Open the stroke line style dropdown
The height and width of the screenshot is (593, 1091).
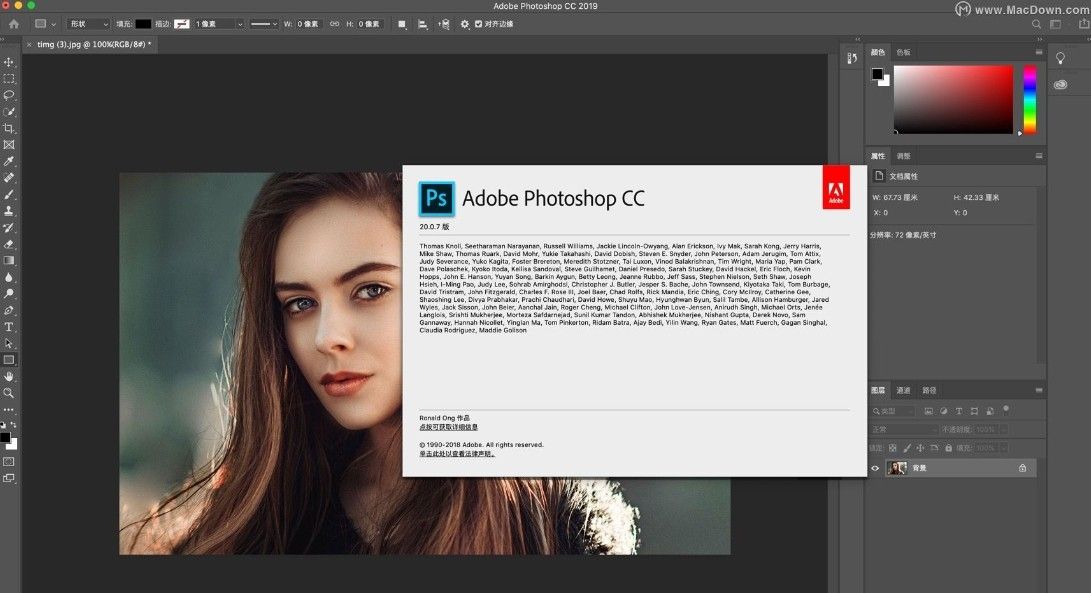[x=264, y=24]
